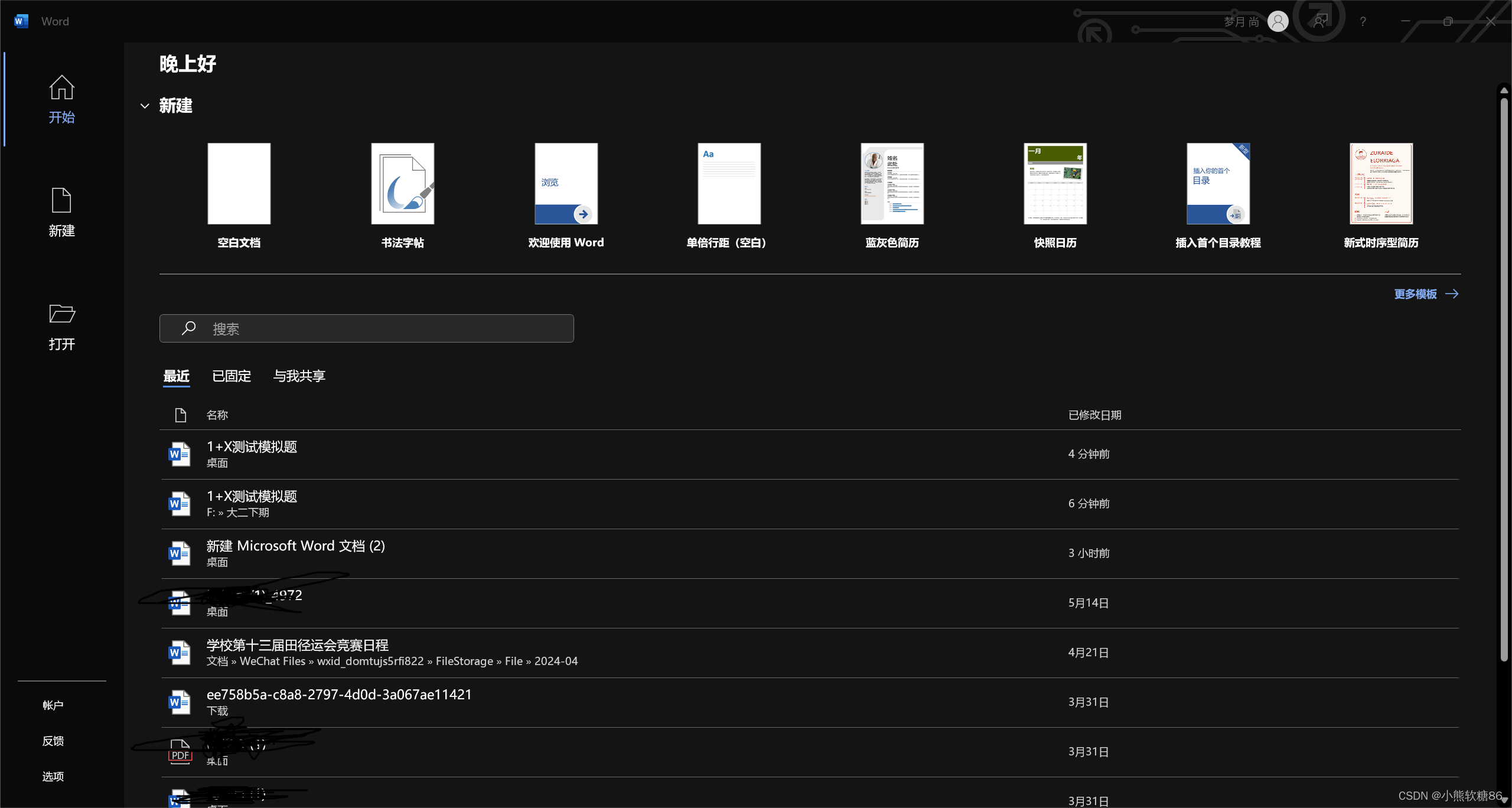Viewport: 1512px width, 808px height.
Task: Select the 最近 tab
Action: (x=176, y=376)
